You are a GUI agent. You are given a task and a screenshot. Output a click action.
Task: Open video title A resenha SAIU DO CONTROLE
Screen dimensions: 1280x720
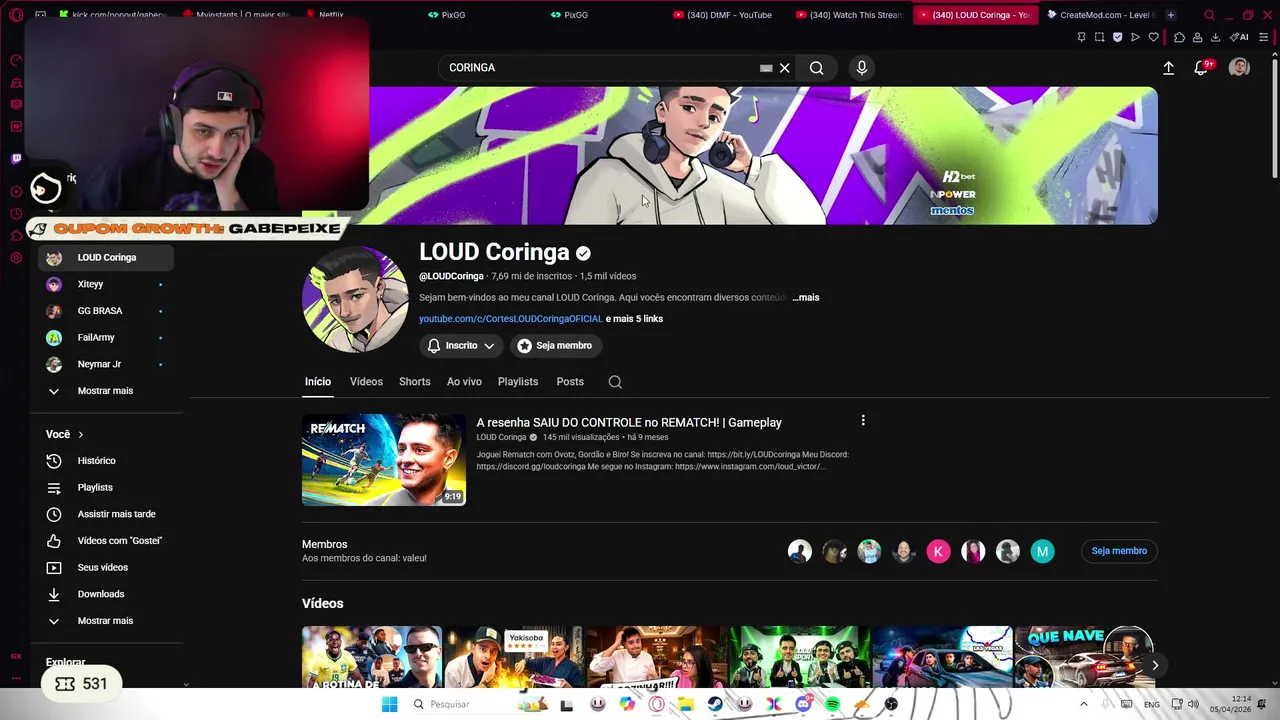point(629,423)
